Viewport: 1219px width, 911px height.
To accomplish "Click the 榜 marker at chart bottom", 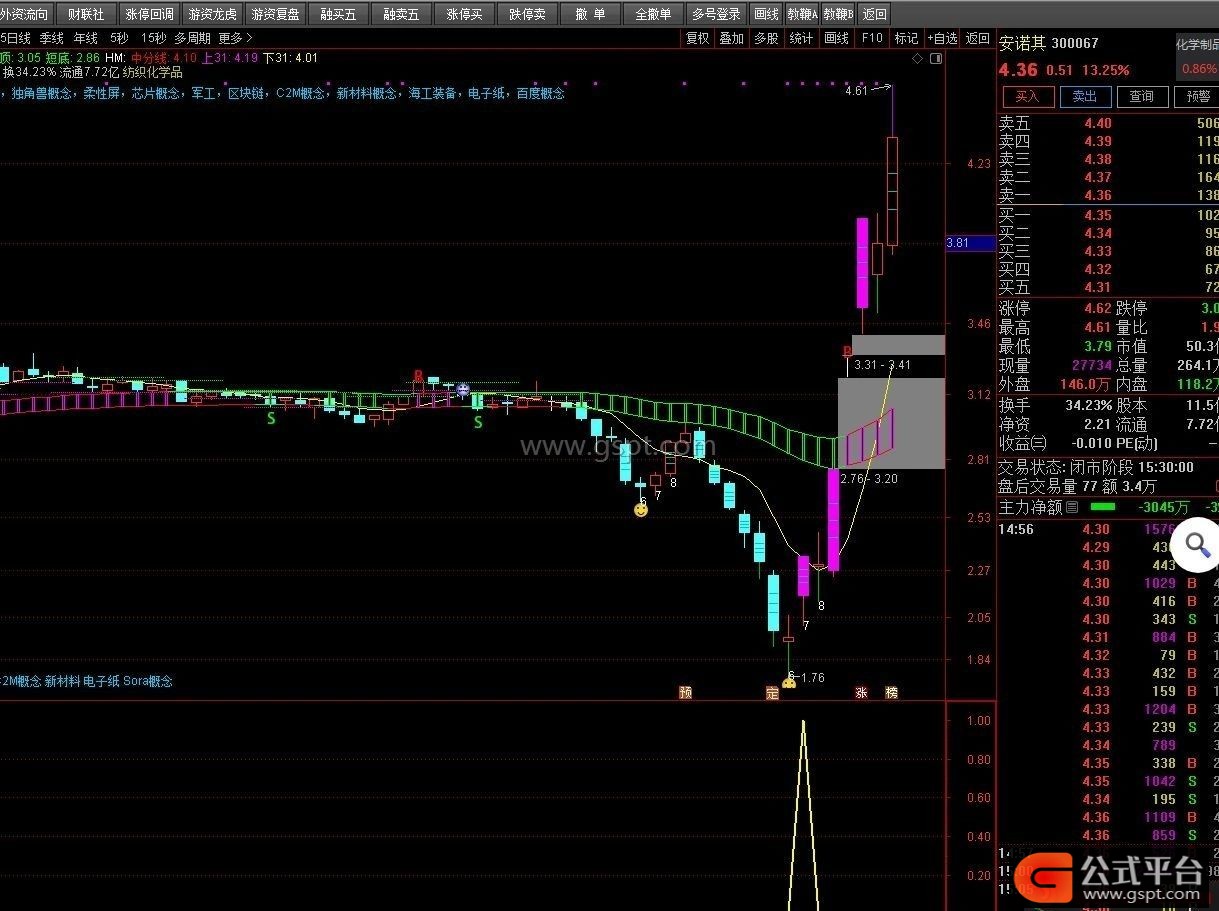I will 892,692.
